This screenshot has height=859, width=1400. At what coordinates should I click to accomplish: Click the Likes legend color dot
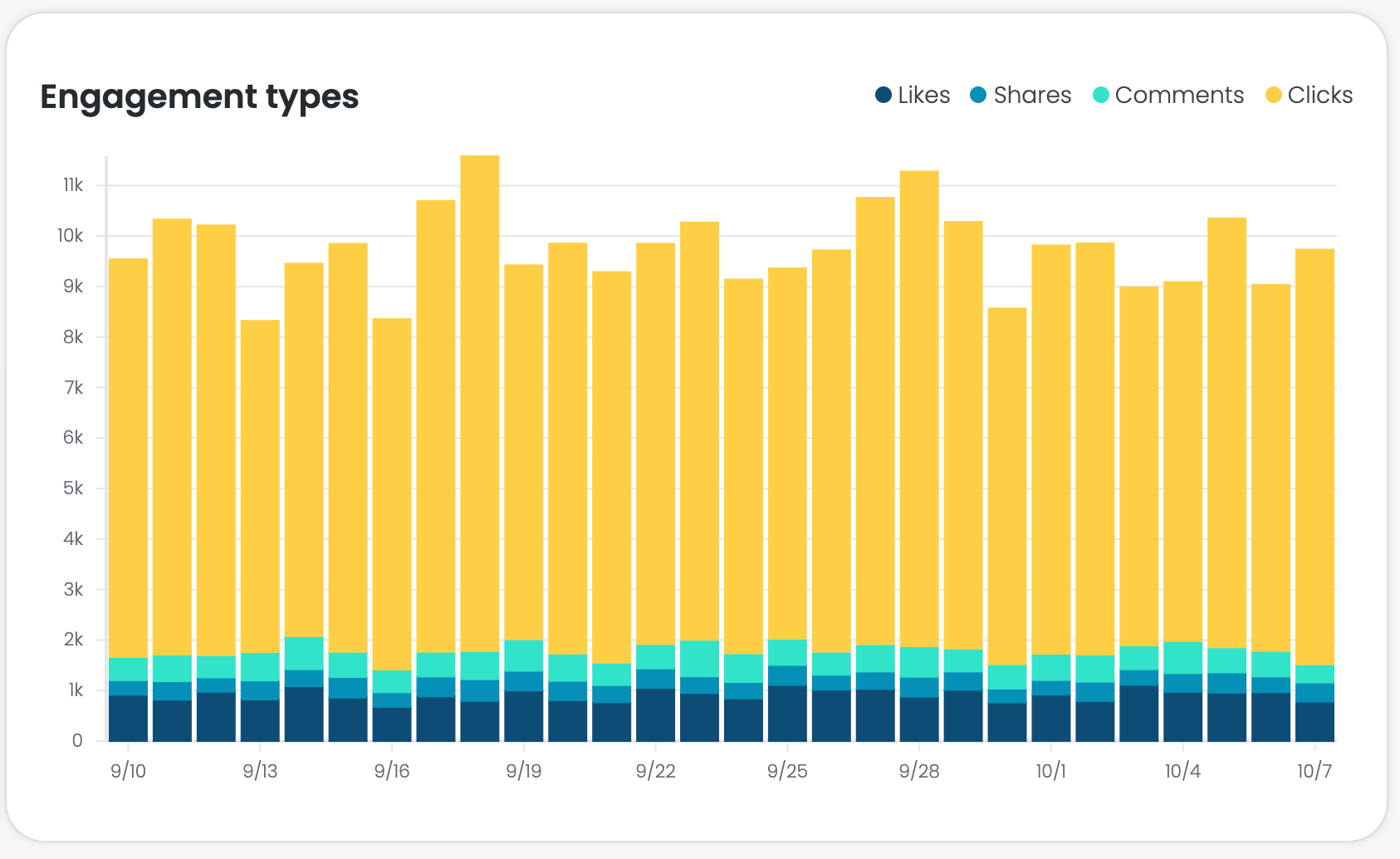(x=884, y=96)
